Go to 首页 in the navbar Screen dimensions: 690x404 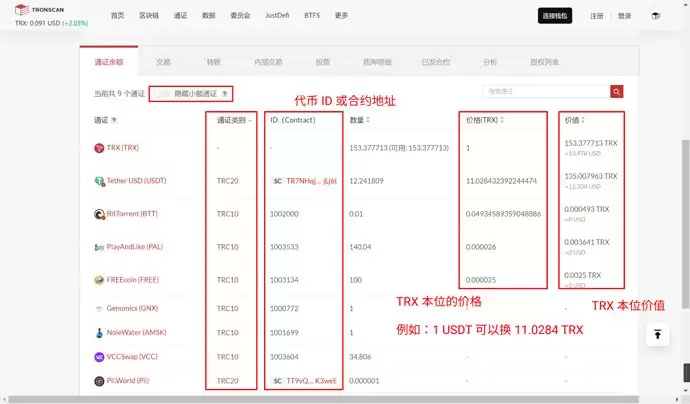pyautogui.click(x=117, y=15)
